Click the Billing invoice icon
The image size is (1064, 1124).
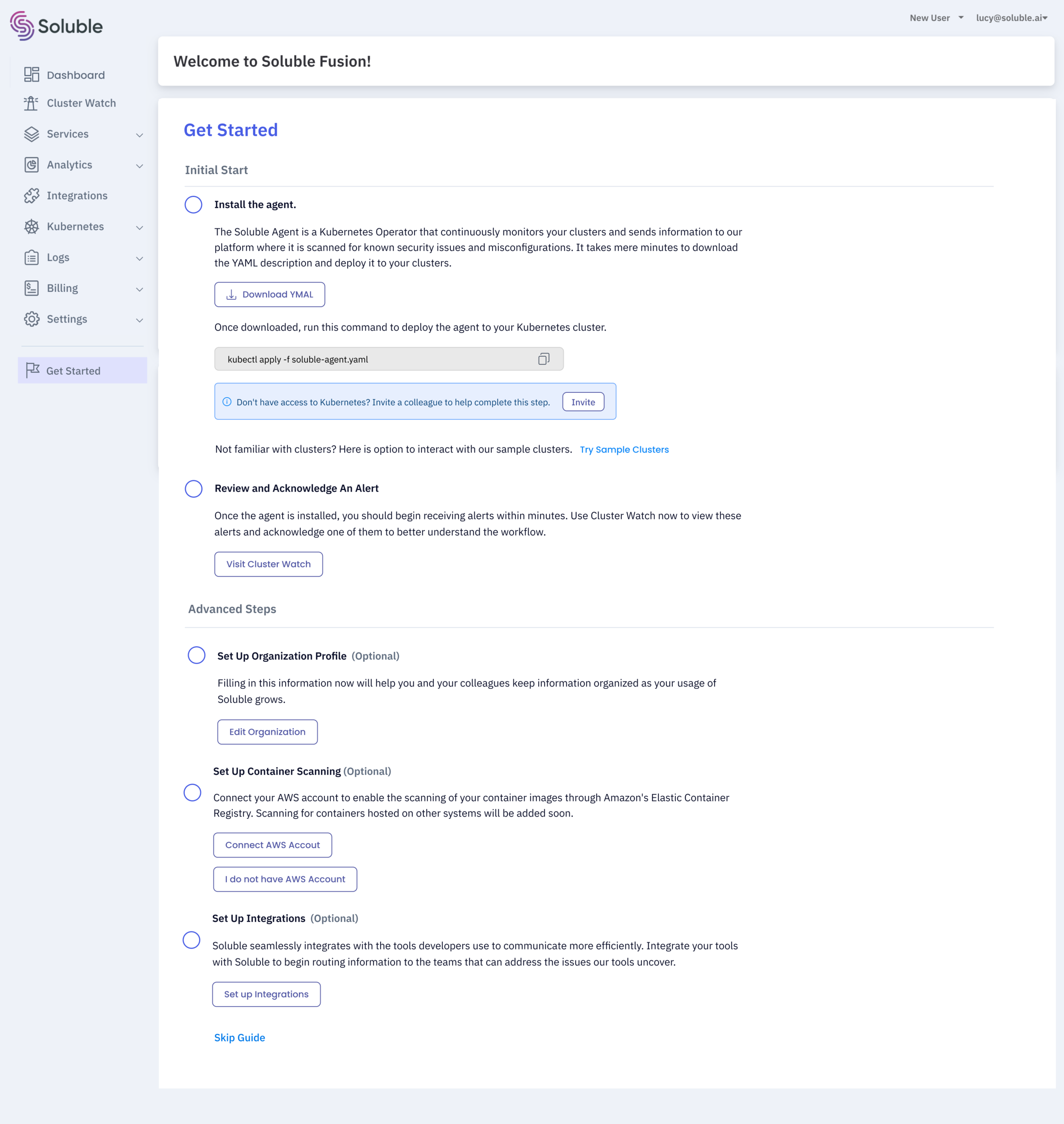point(32,288)
